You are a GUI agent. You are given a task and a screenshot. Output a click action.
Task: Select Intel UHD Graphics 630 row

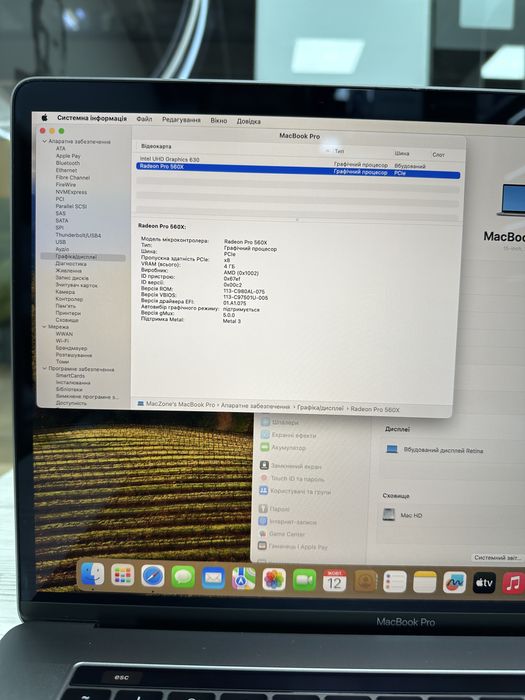coord(297,162)
